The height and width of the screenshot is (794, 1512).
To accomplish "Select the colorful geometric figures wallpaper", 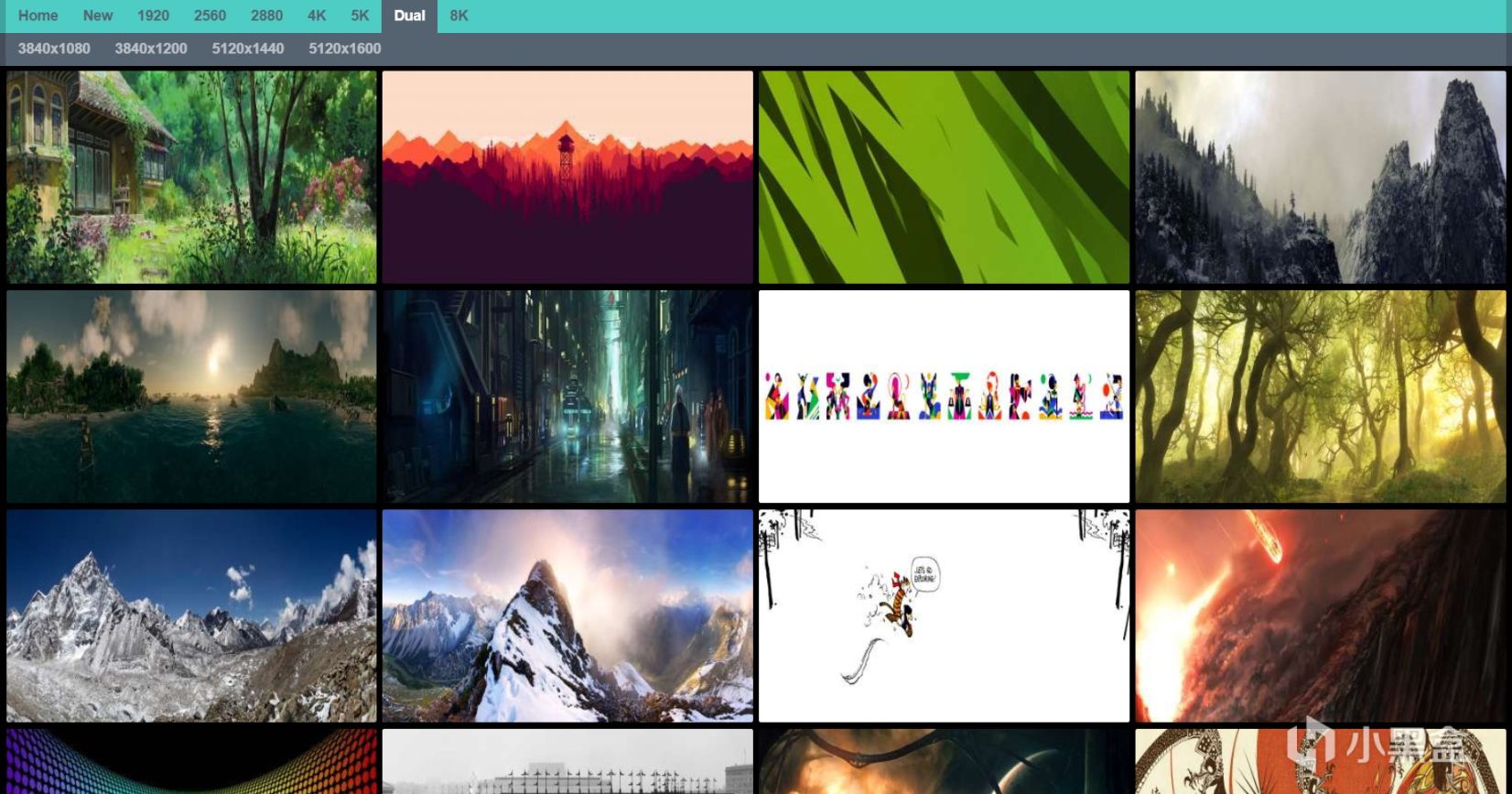I will [x=944, y=397].
